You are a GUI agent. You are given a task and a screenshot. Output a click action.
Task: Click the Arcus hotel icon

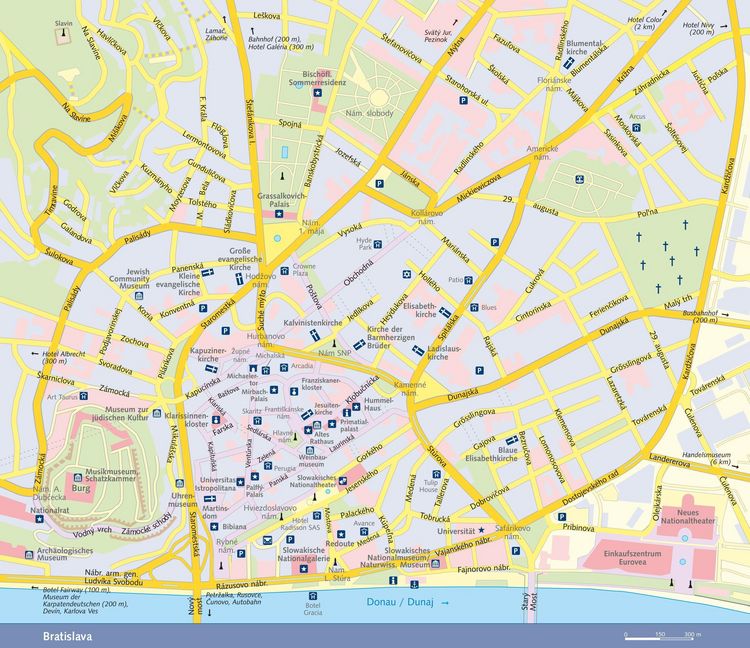pyautogui.click(x=636, y=128)
